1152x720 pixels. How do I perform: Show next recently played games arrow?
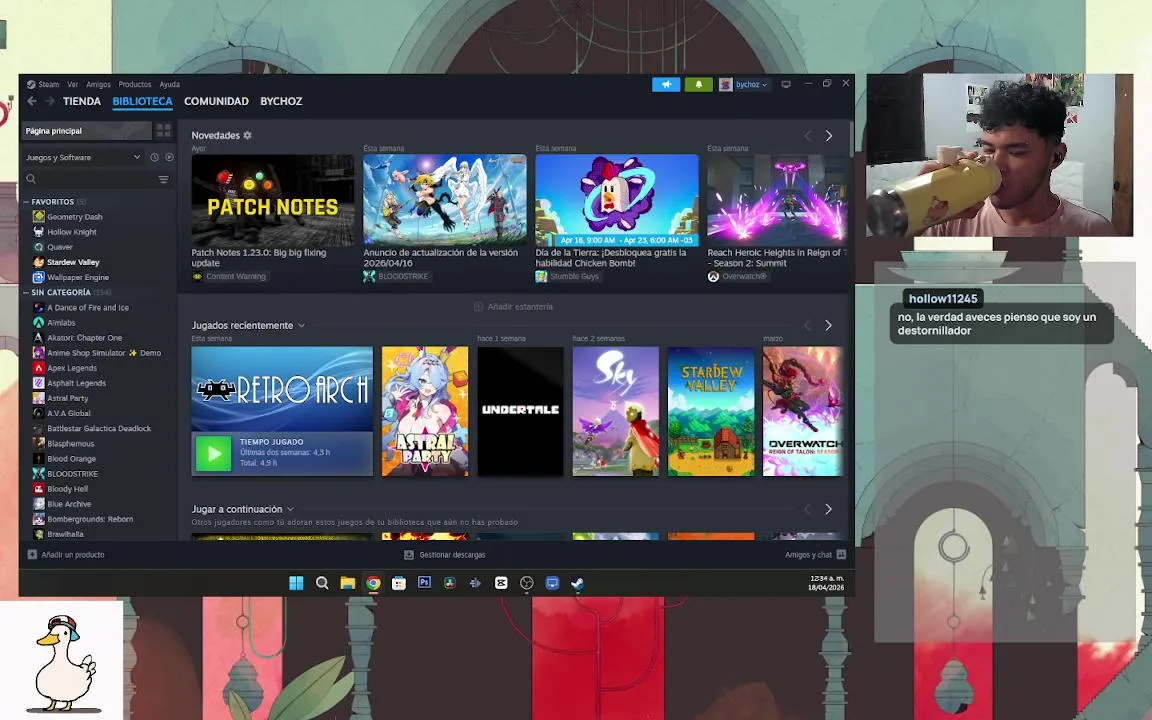pyautogui.click(x=829, y=325)
